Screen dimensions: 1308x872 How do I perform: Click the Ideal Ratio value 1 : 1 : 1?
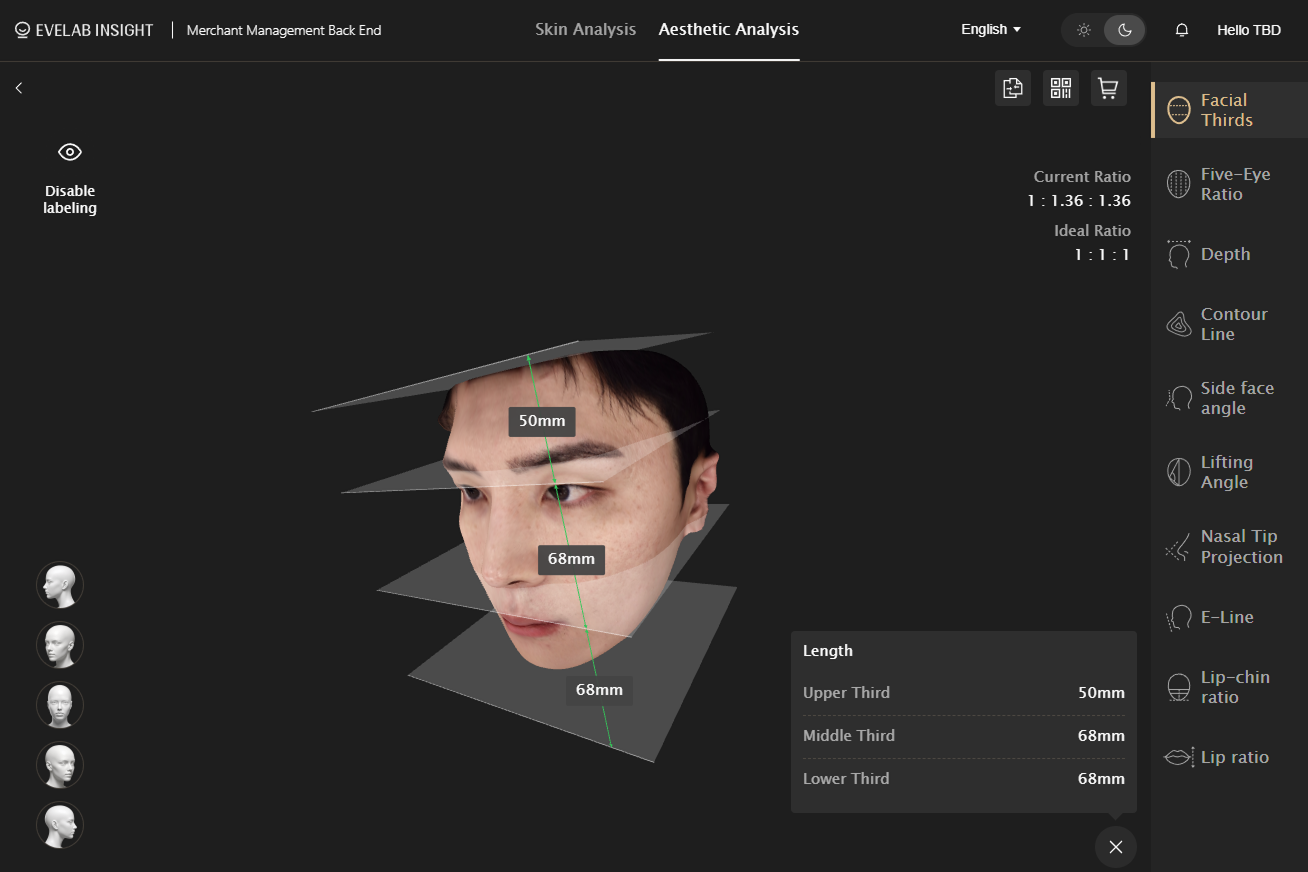click(x=1102, y=255)
